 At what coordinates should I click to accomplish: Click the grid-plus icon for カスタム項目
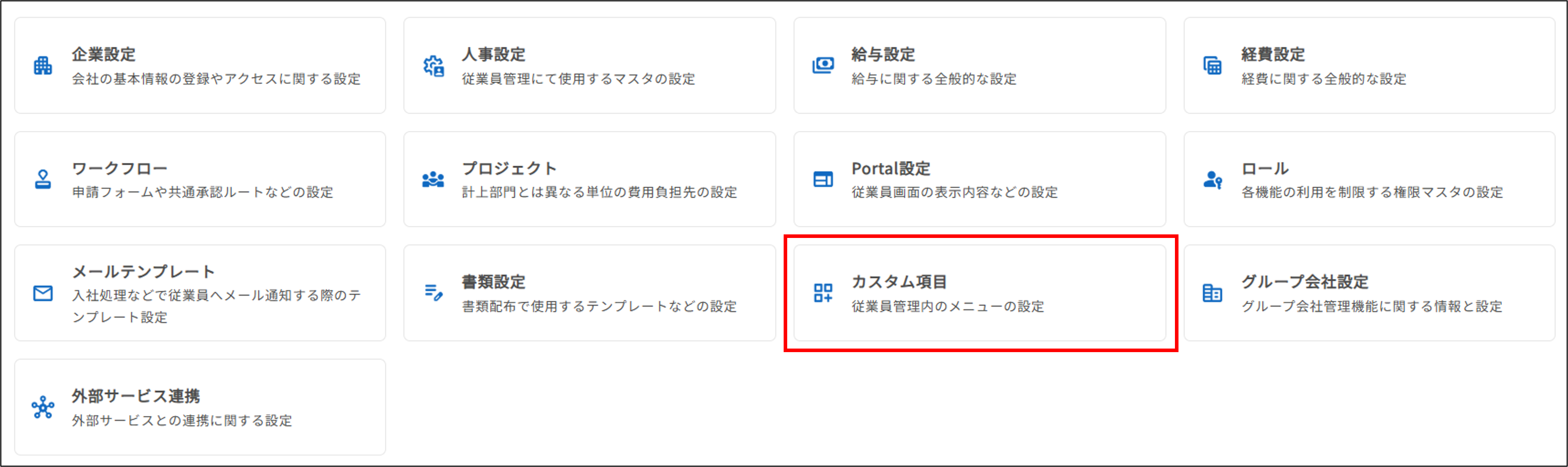coord(823,293)
